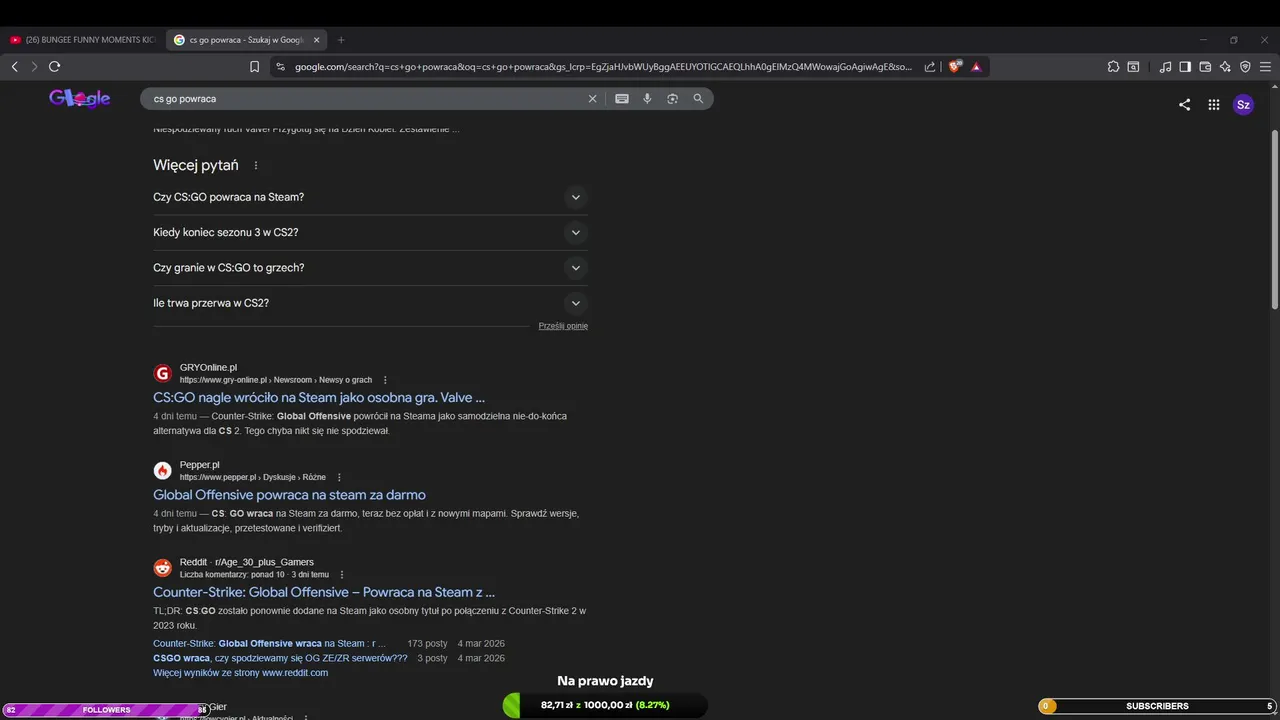Screen dimensions: 1280x720
Task: Go back to the previous page
Action: (x=14, y=67)
